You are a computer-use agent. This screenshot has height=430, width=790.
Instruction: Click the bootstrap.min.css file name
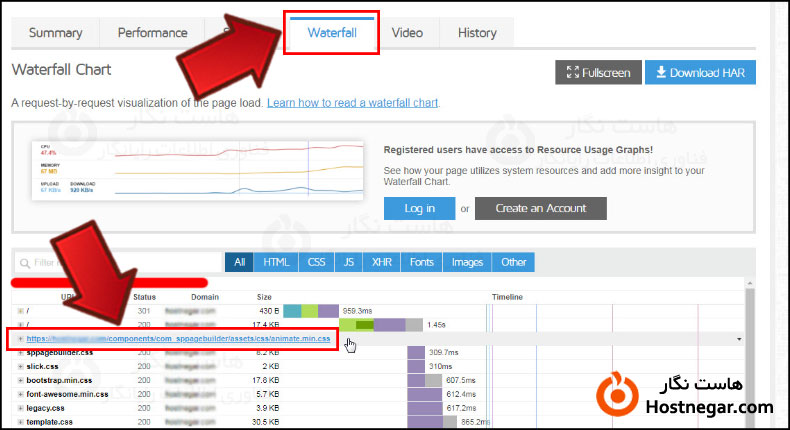point(59,381)
